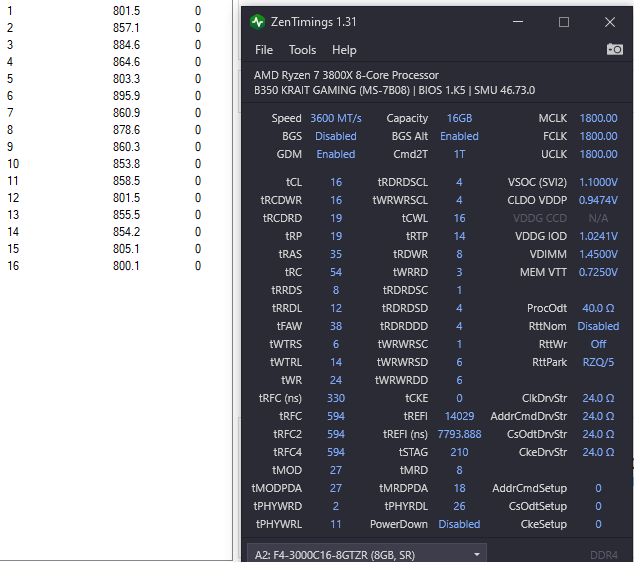This screenshot has height=562, width=634.
Task: Select row 1 value 801.5 in left list
Action: [x=126, y=11]
